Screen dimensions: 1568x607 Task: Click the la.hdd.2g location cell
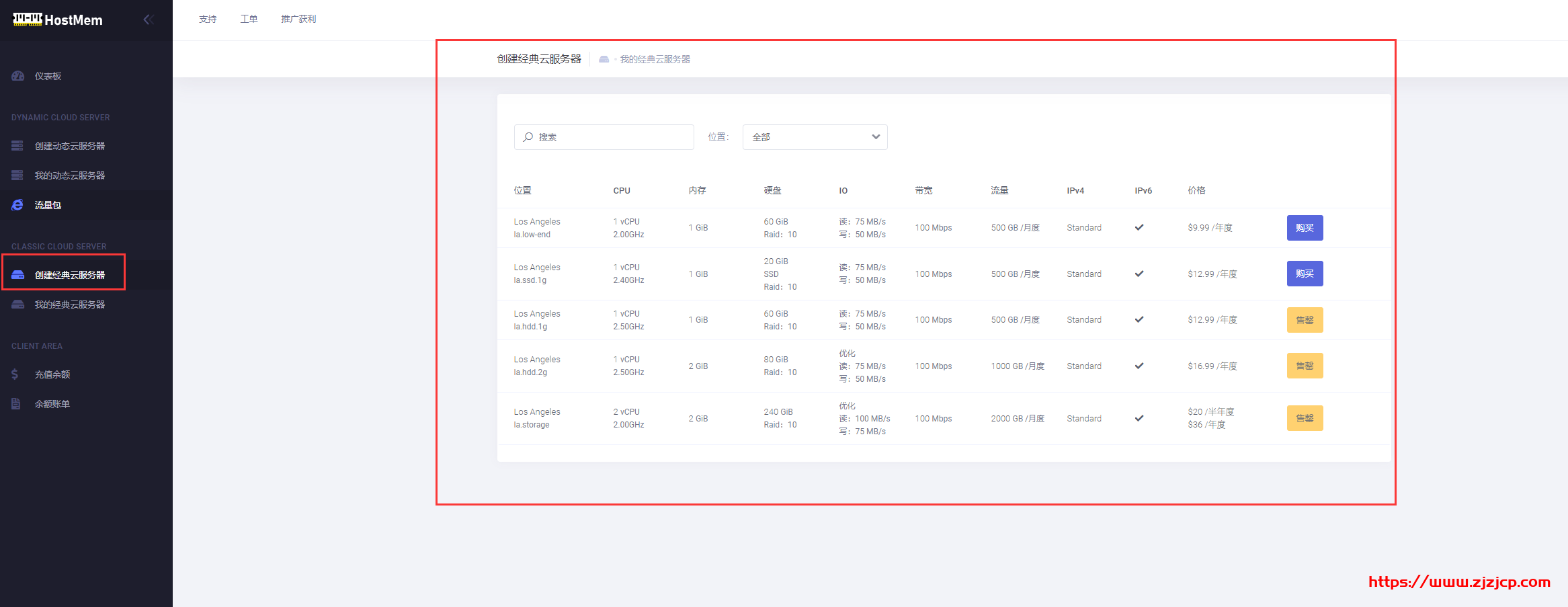[537, 366]
